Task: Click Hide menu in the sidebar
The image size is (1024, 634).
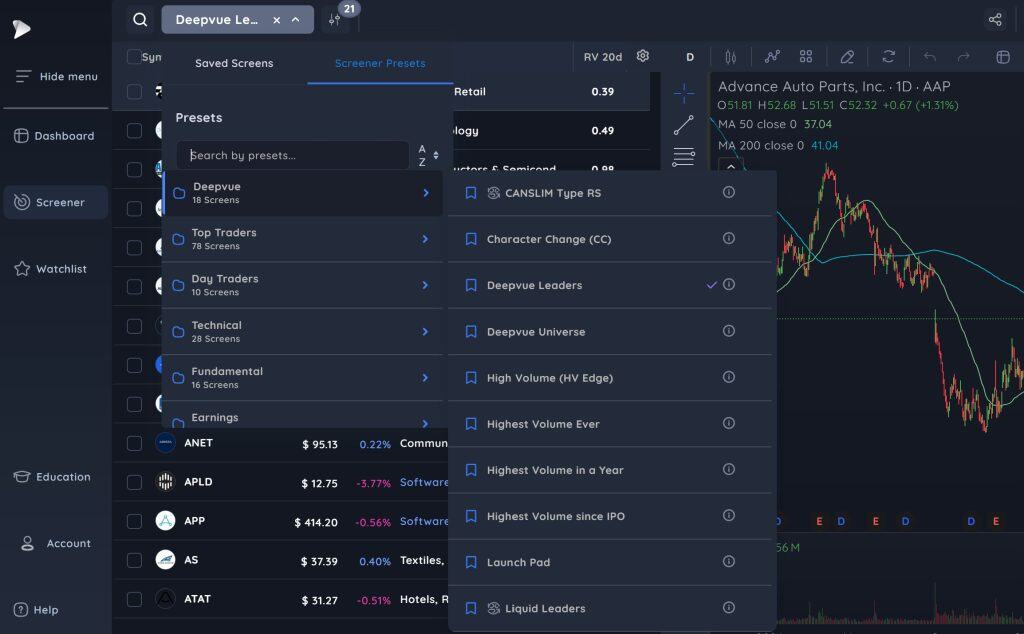Action: tap(56, 76)
